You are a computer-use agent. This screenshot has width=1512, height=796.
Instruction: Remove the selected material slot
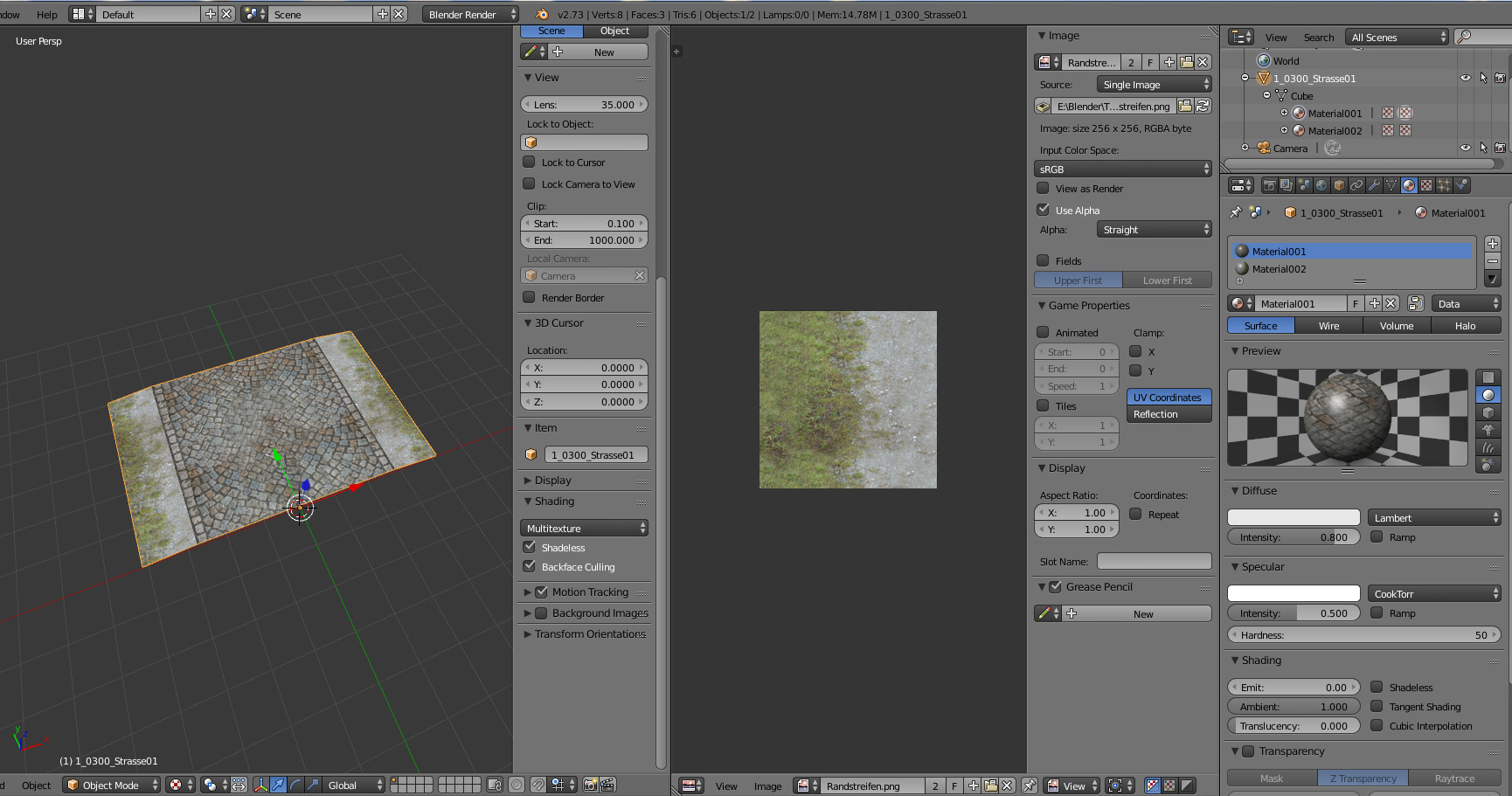pos(1493,261)
